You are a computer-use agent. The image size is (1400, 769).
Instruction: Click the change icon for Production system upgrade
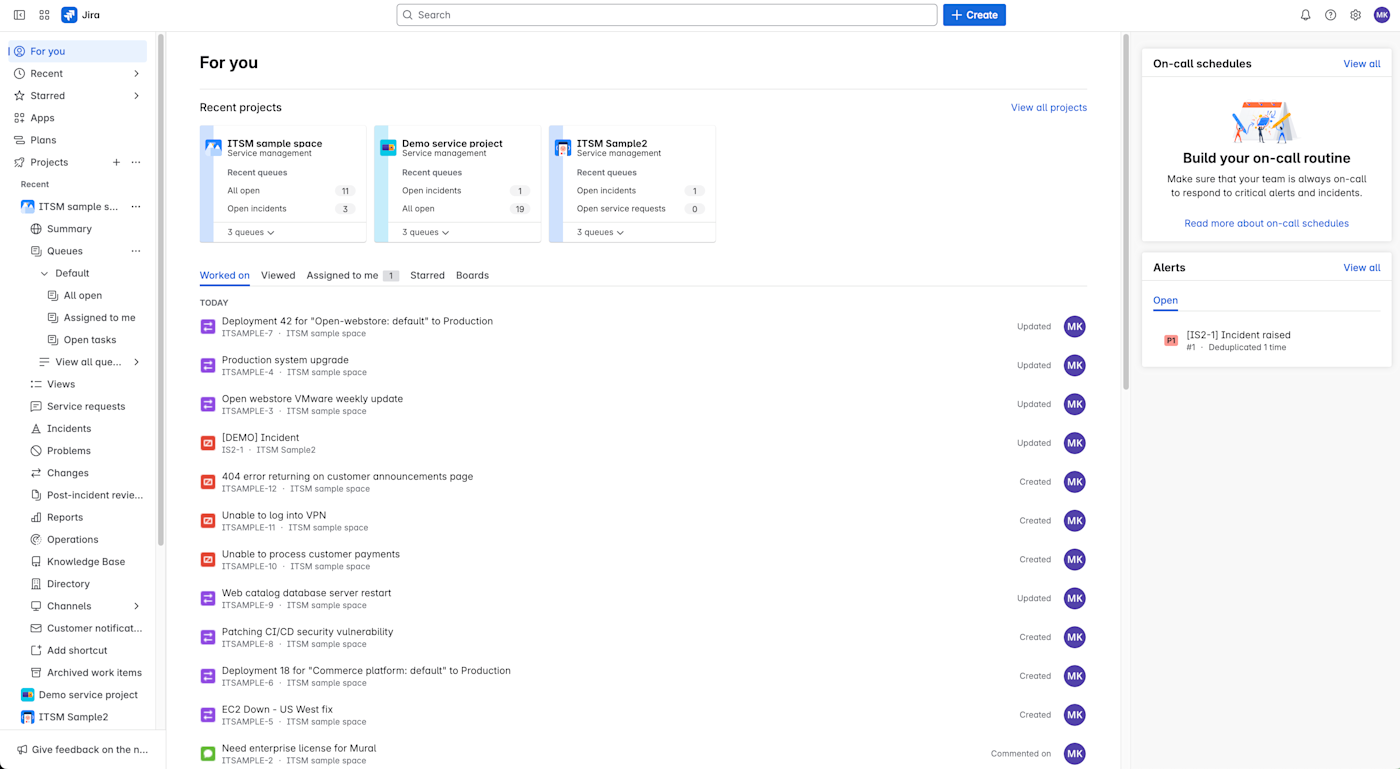tap(208, 365)
